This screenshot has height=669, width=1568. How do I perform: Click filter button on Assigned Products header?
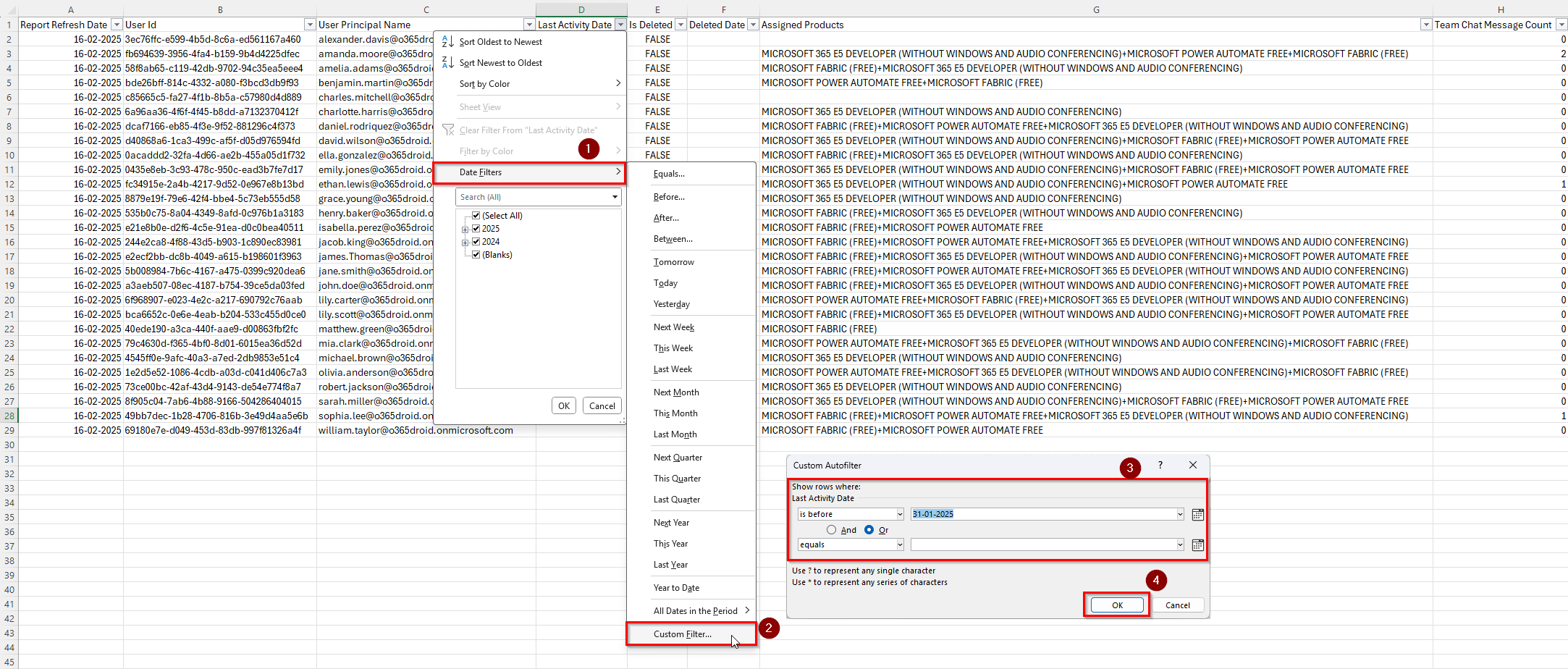(x=1425, y=24)
